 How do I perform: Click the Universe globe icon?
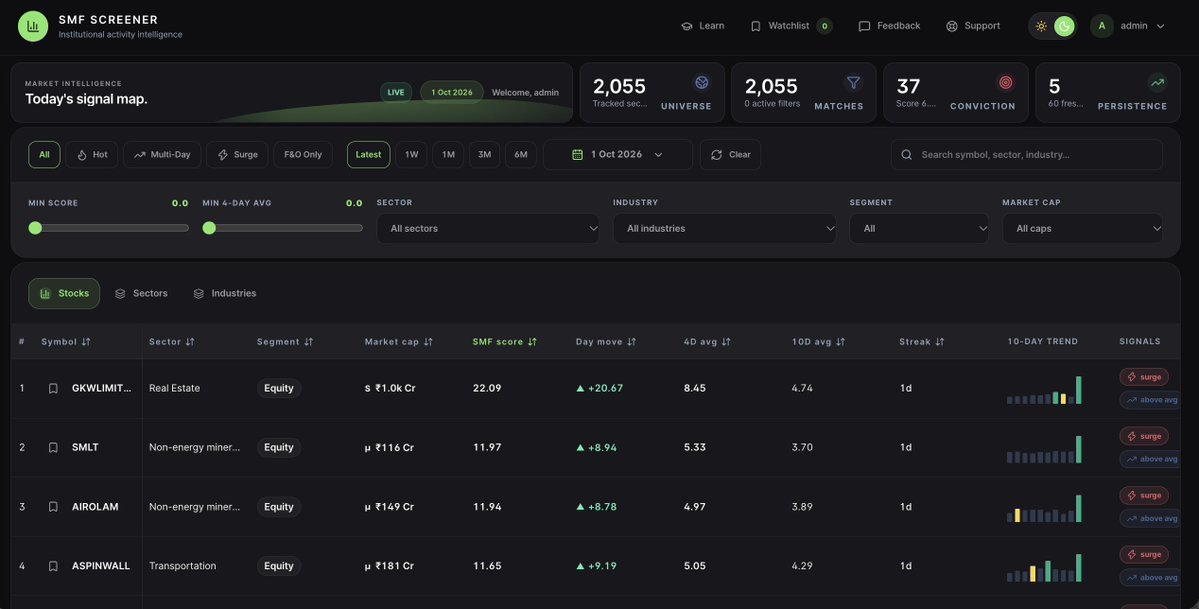[x=701, y=82]
